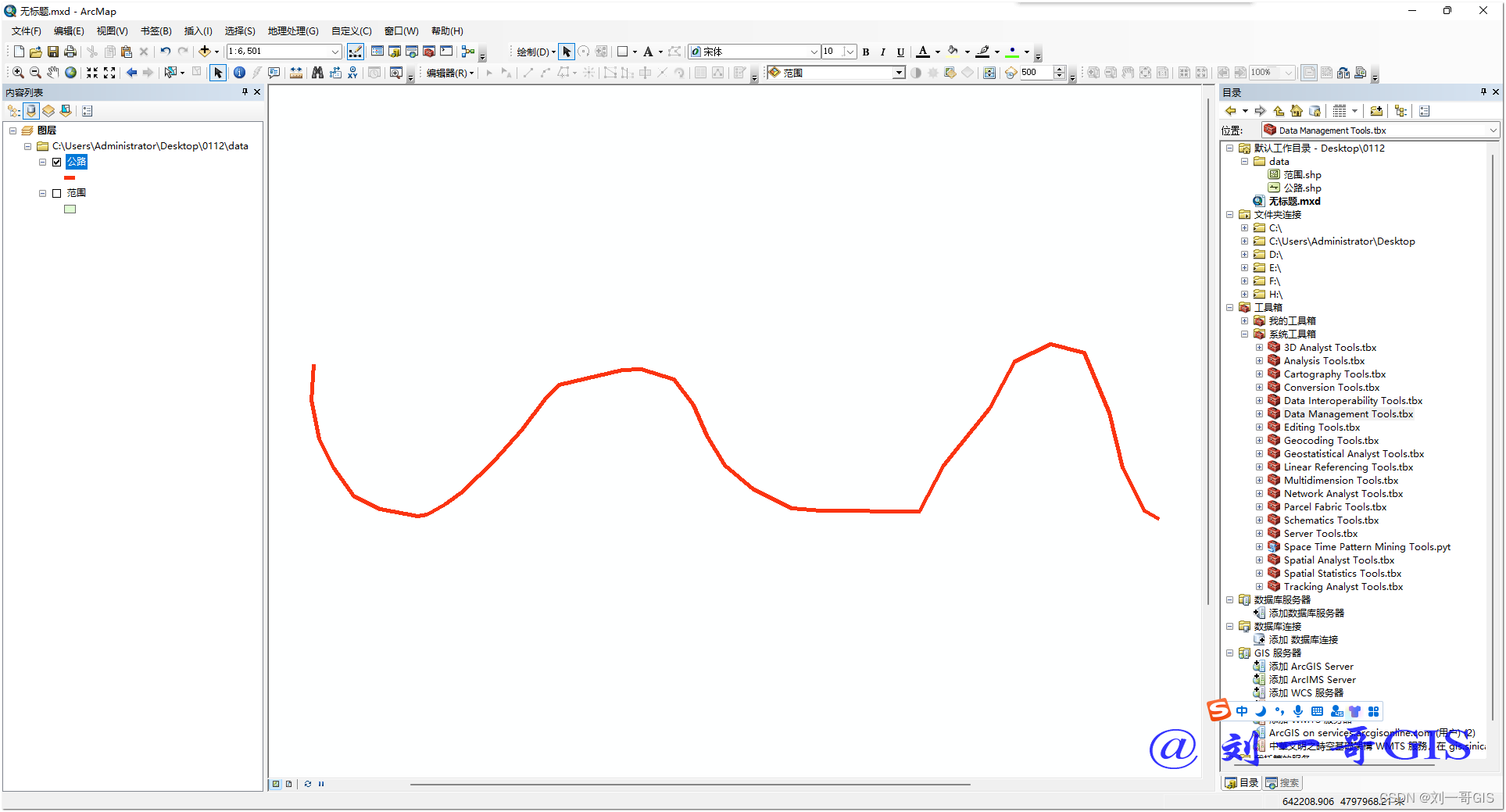Select the Zoom In tool
The image size is (1506, 812).
click(18, 73)
